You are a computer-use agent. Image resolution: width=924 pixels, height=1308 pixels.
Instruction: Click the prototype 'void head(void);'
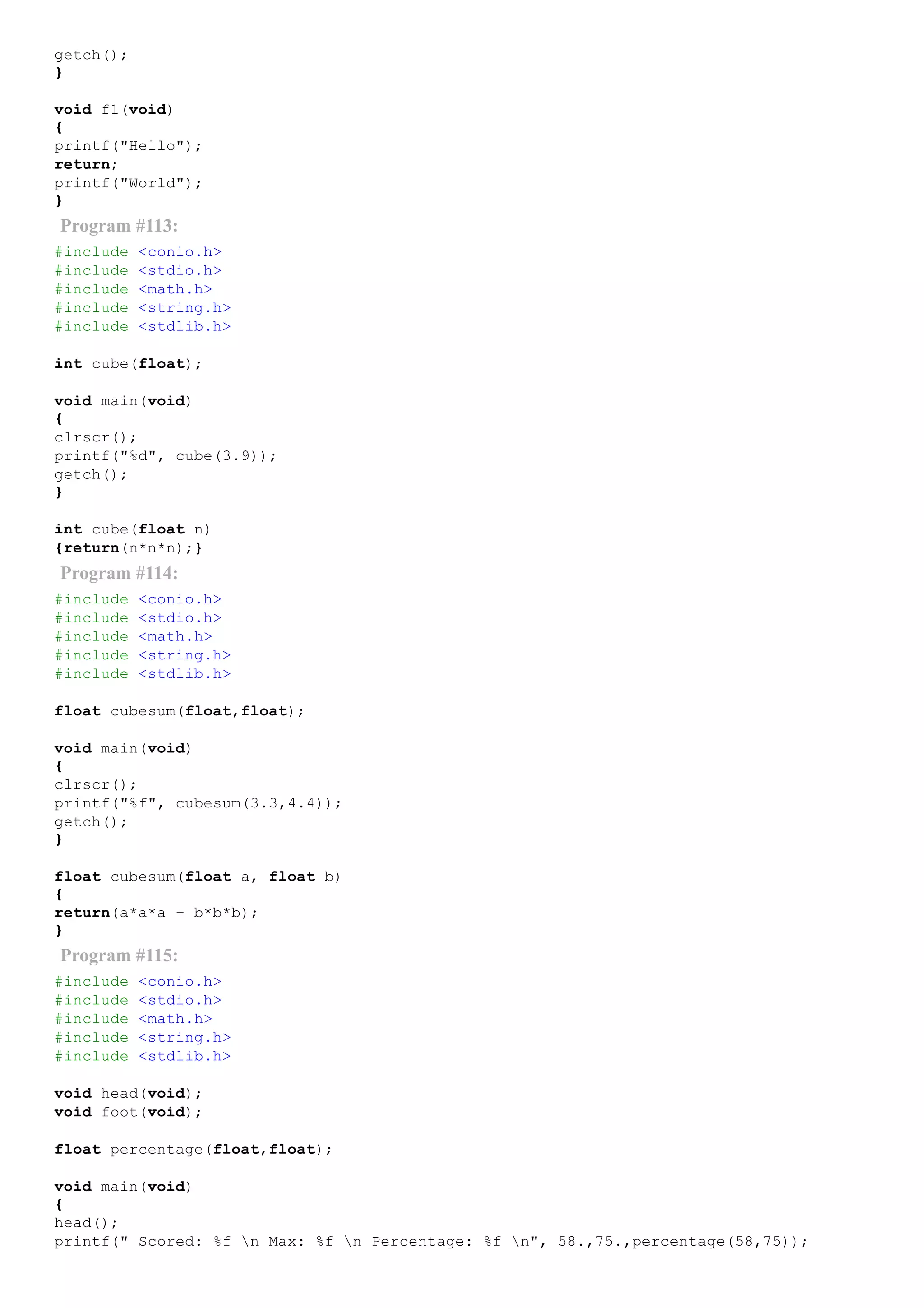pyautogui.click(x=128, y=1094)
